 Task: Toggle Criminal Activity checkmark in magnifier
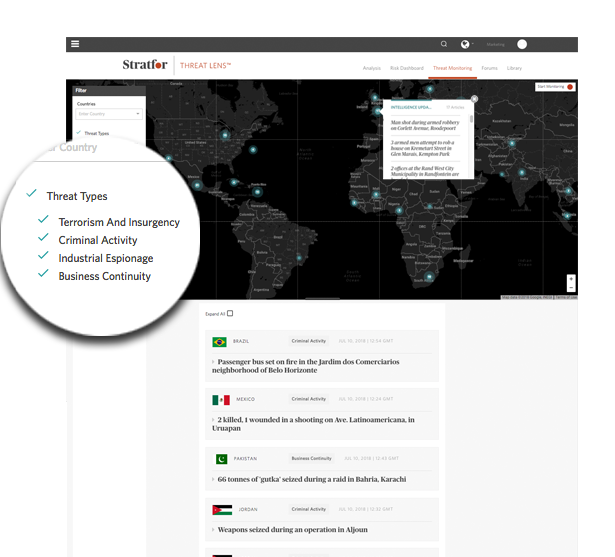(x=43, y=237)
